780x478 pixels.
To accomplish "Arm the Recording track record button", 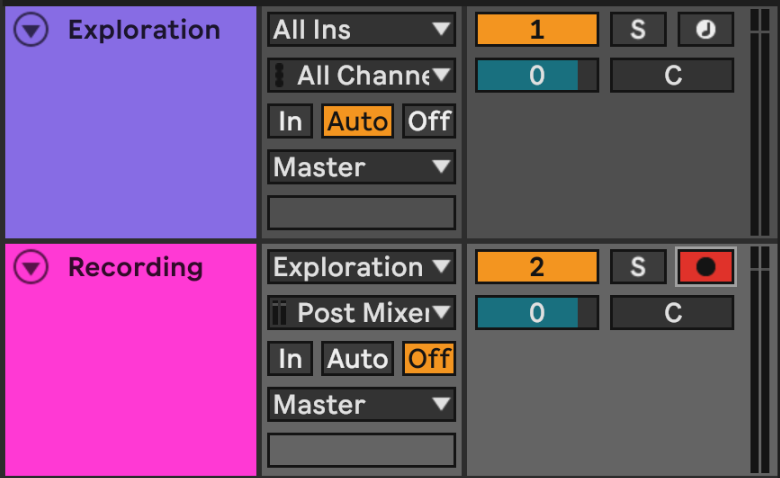I will click(x=706, y=267).
